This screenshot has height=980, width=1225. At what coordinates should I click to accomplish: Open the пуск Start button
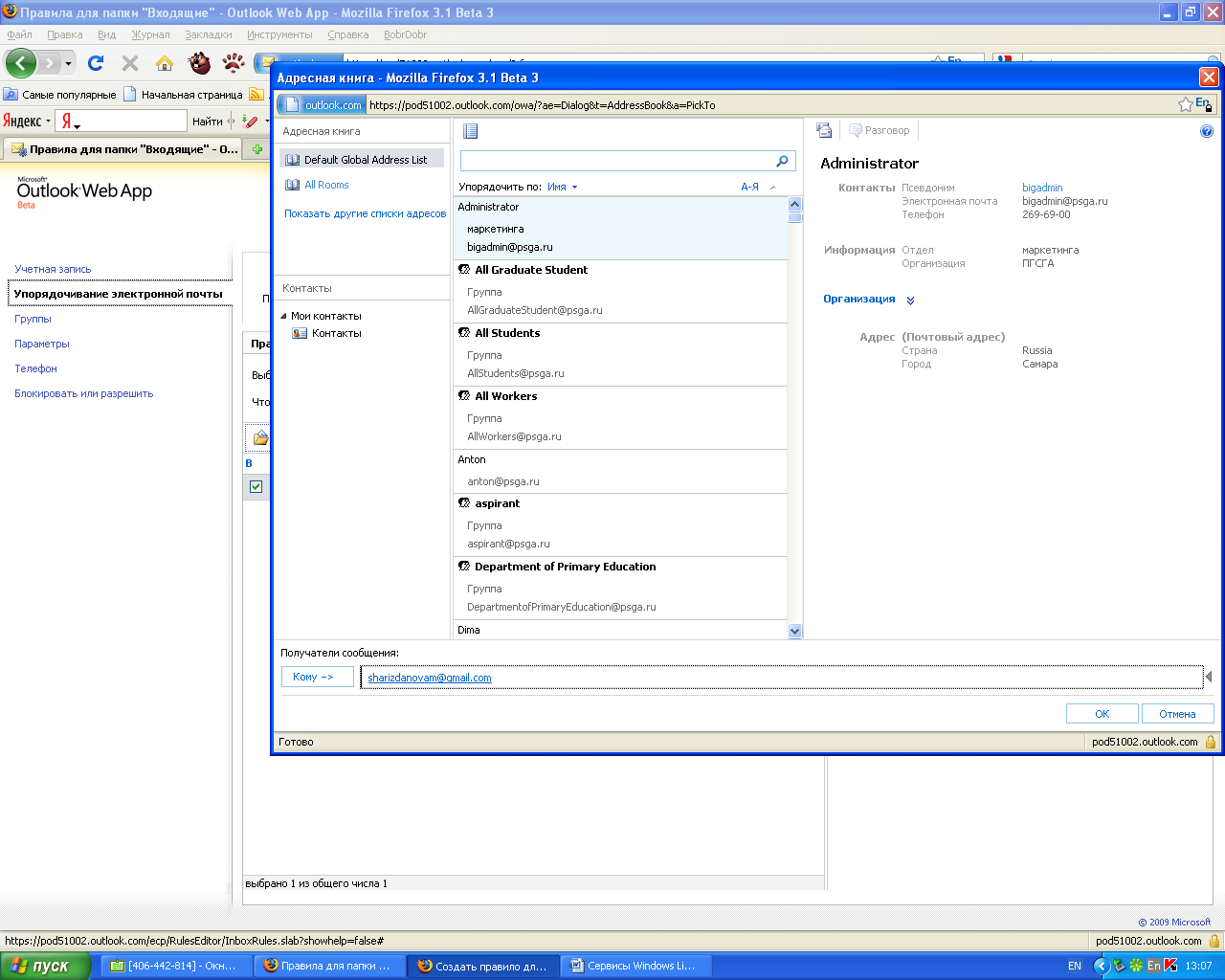(x=45, y=966)
